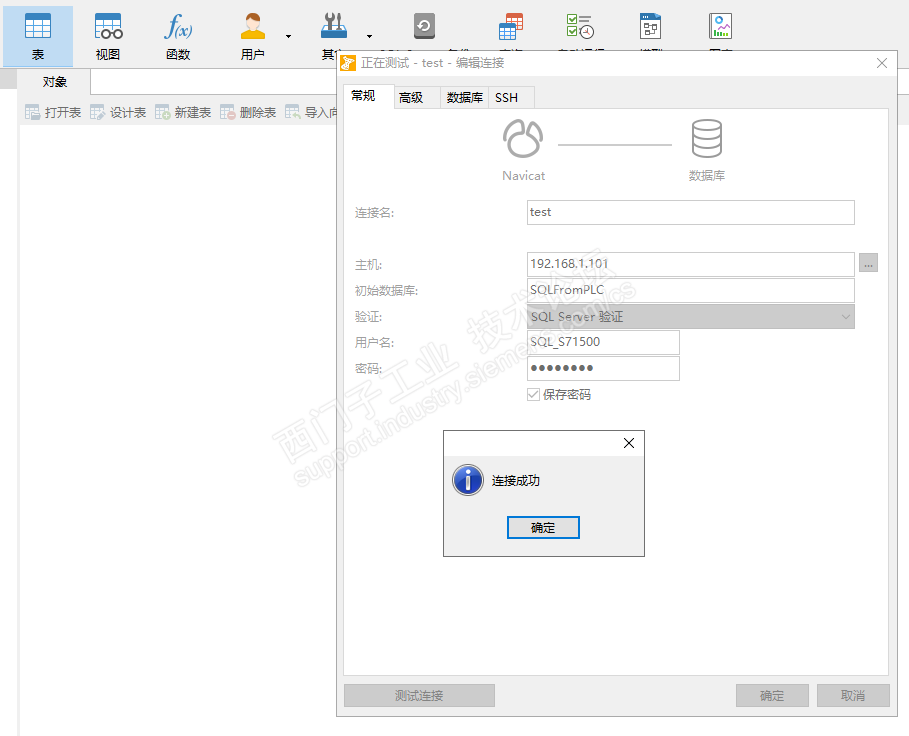Click the 主机 field with 192.168.1.101
Image resolution: width=909 pixels, height=736 pixels.
click(x=690, y=264)
